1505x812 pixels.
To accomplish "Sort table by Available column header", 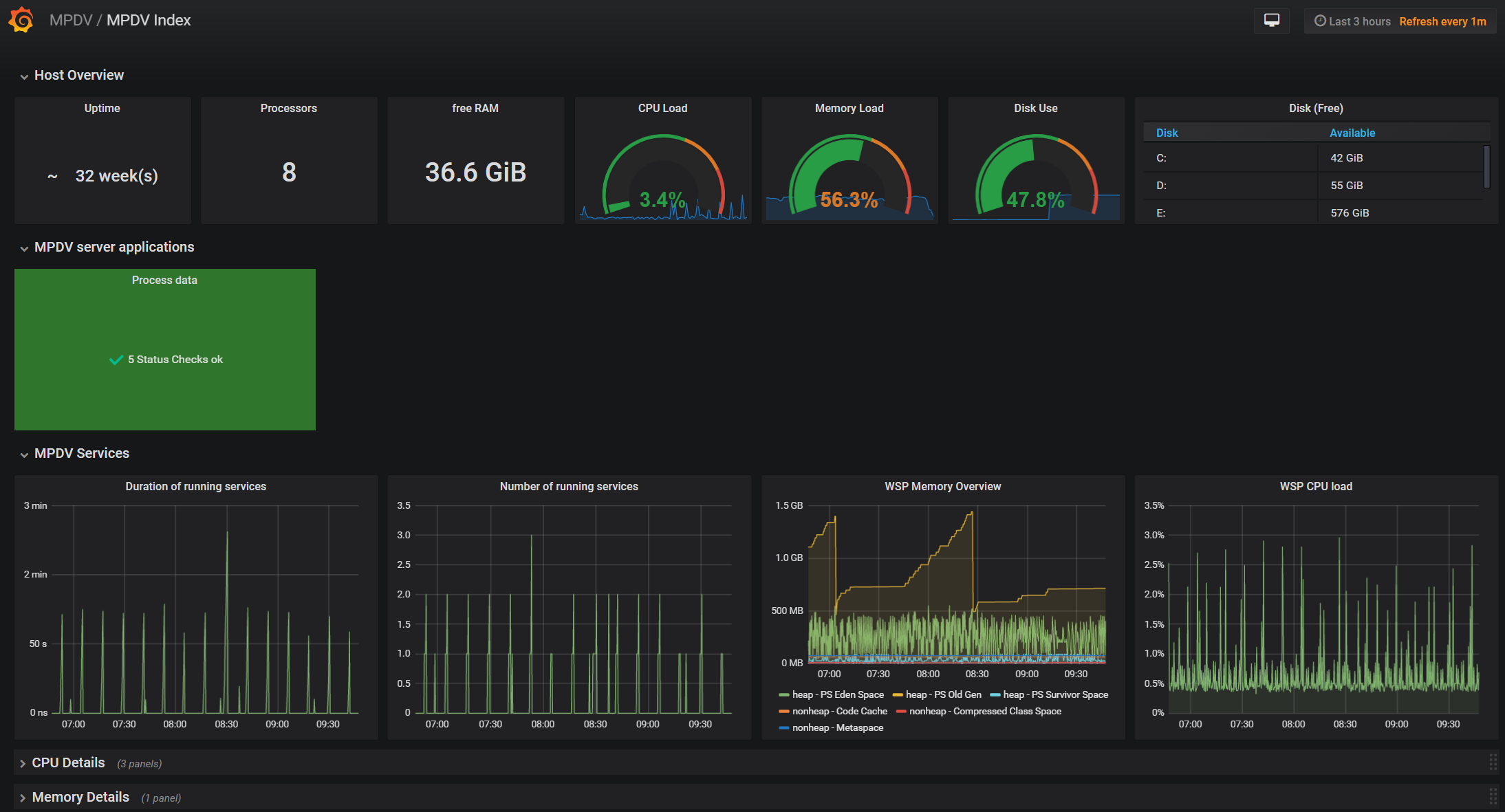I will (x=1352, y=133).
